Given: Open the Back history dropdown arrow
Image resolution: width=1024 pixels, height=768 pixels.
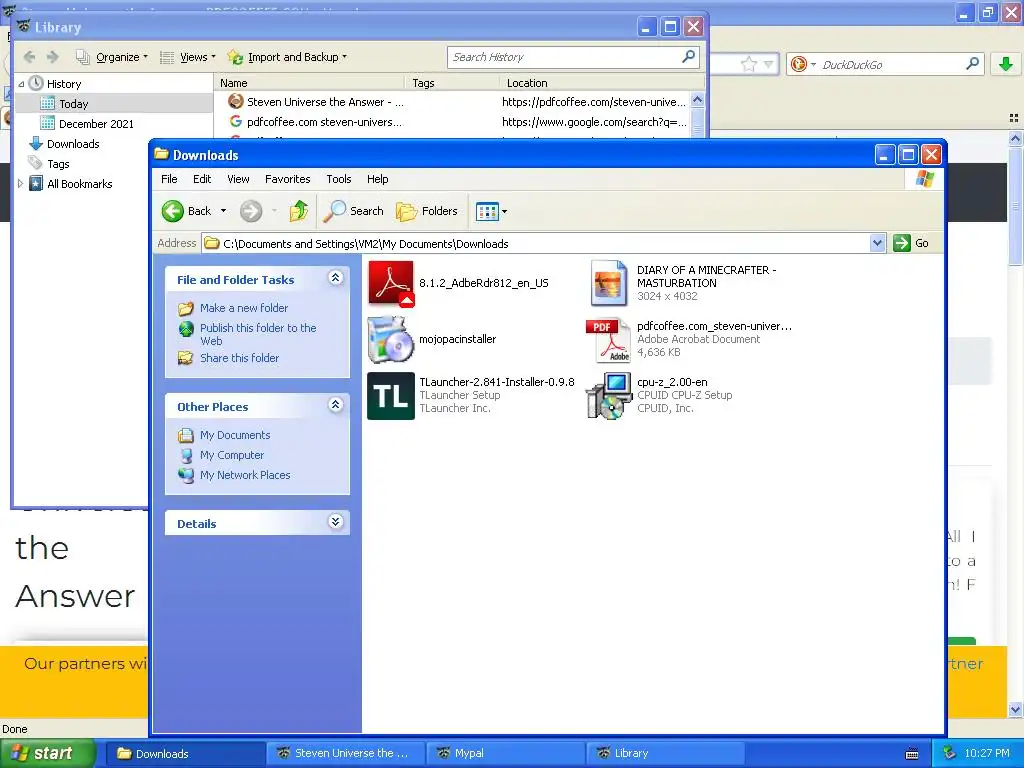Looking at the screenshot, I should pos(223,211).
